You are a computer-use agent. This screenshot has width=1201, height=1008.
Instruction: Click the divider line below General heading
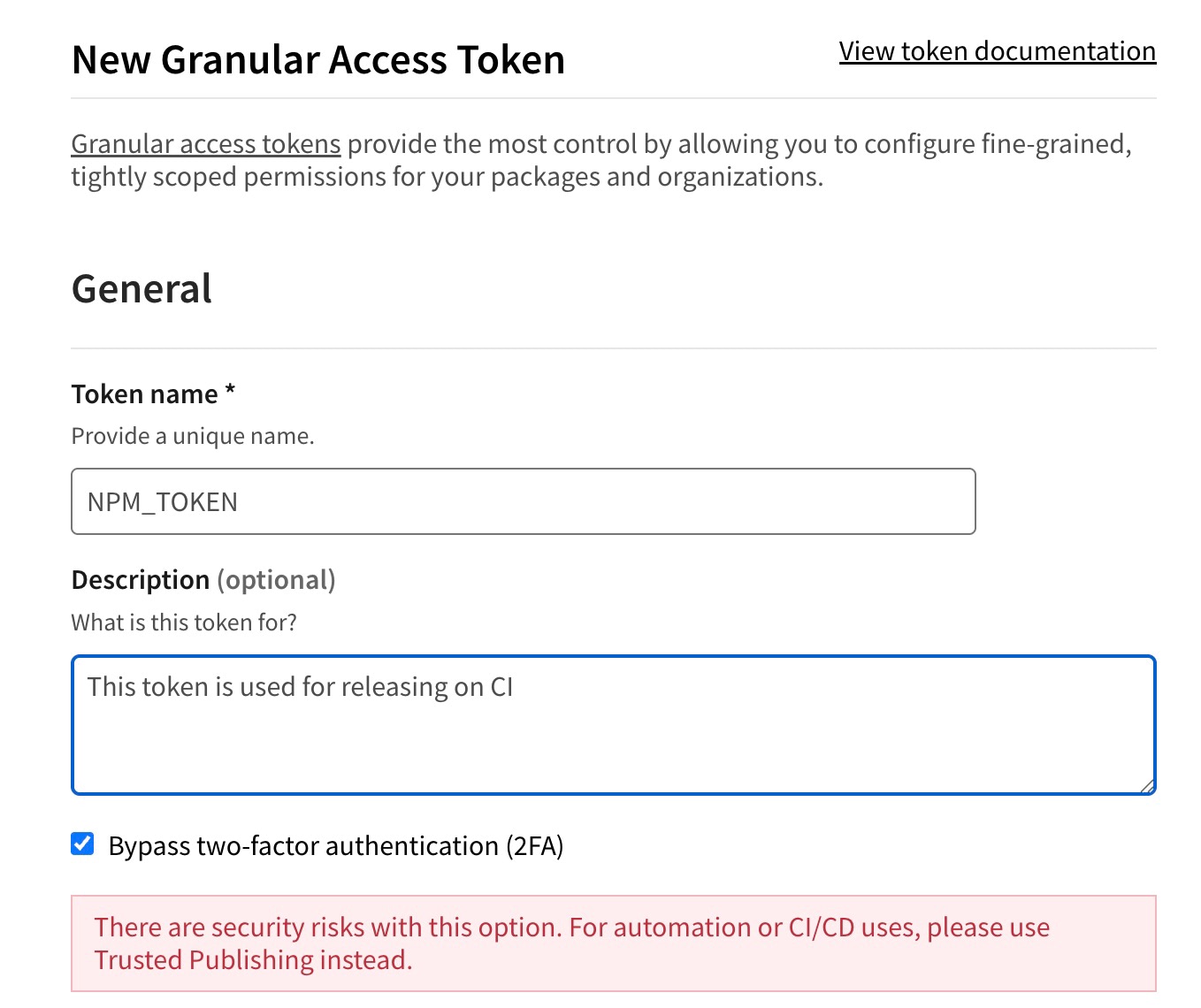pos(613,348)
